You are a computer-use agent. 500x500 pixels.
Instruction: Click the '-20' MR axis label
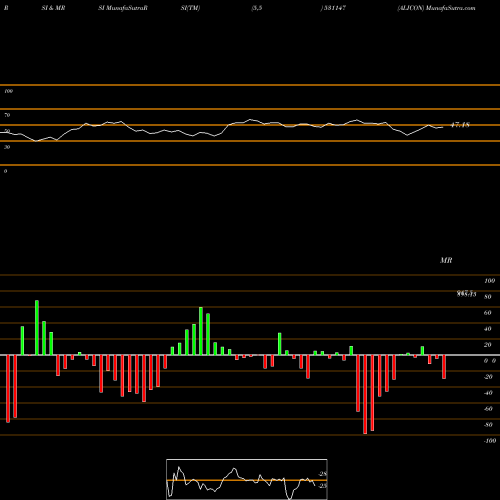pyautogui.click(x=488, y=377)
